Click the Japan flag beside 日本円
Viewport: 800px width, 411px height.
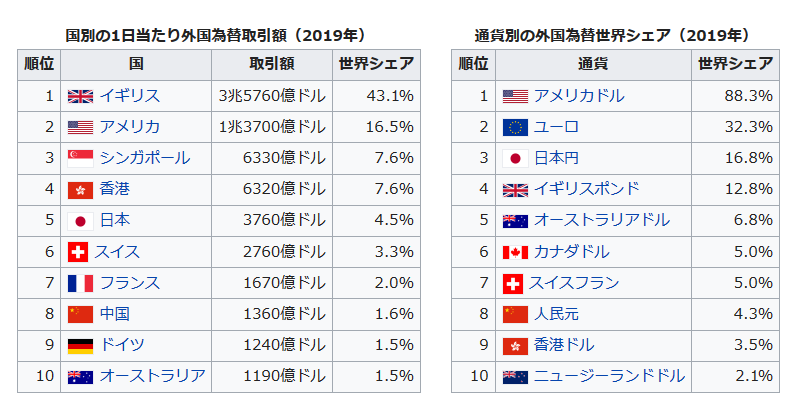point(515,158)
